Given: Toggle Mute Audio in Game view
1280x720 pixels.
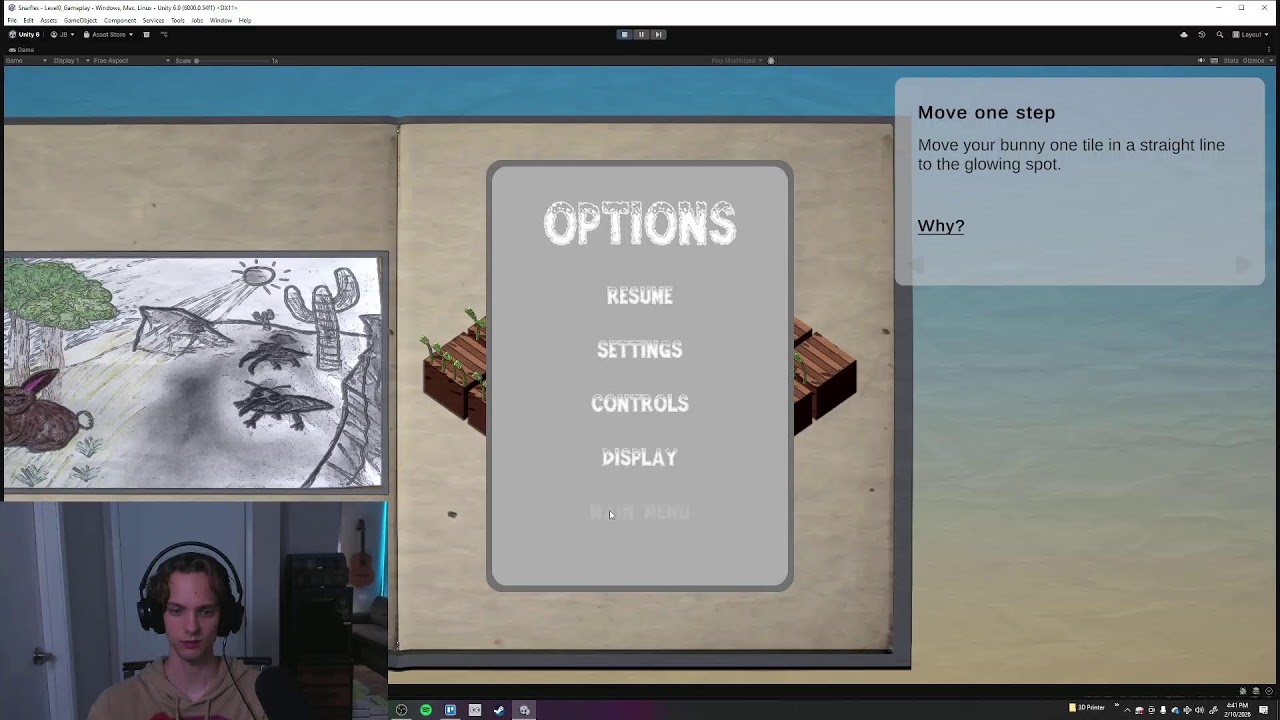Looking at the screenshot, I should tap(1201, 60).
